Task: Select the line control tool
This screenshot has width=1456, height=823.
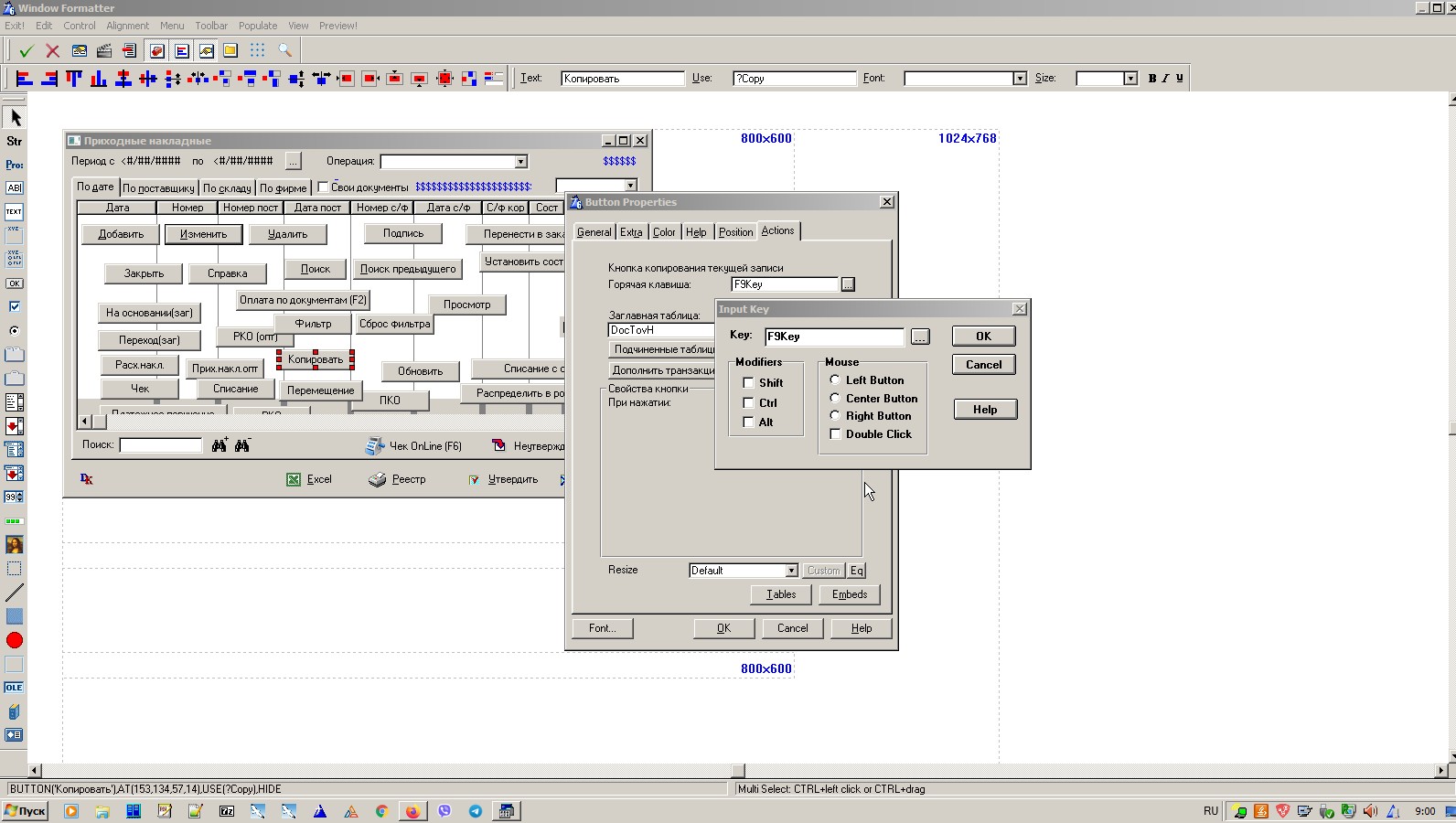Action: coord(14,593)
